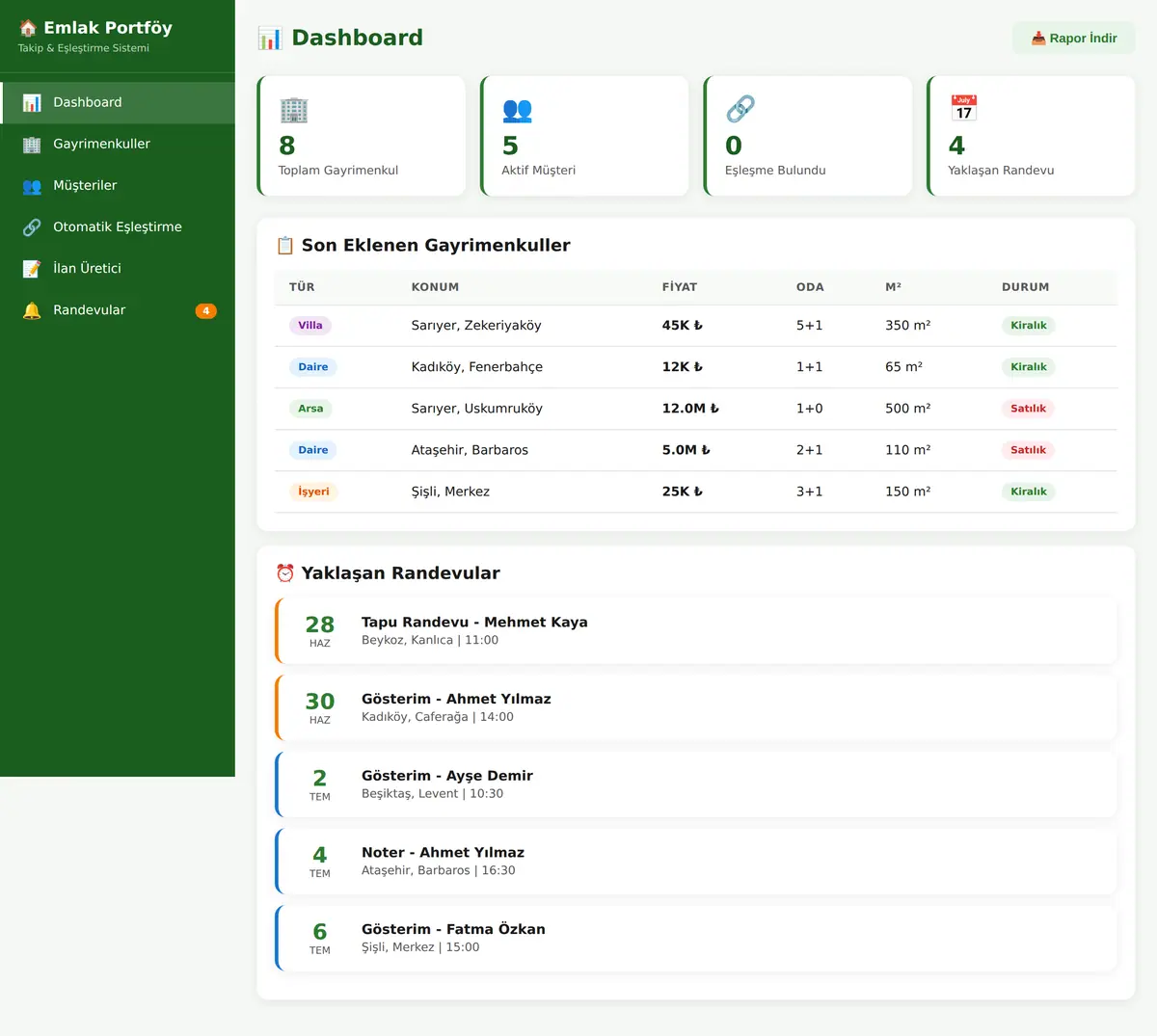Open the Noter - Ahmet Yılmaz appointment

(696, 862)
